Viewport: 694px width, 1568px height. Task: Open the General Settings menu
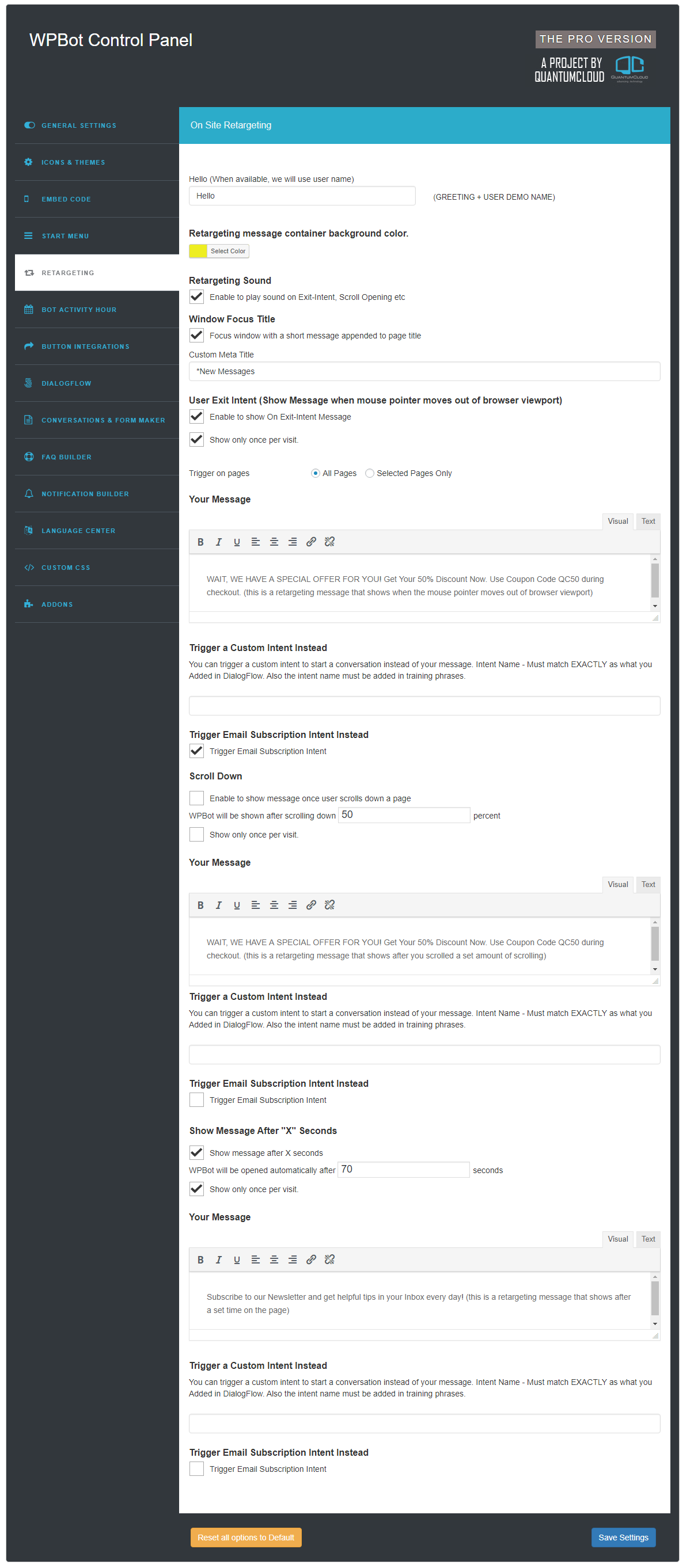(98, 127)
